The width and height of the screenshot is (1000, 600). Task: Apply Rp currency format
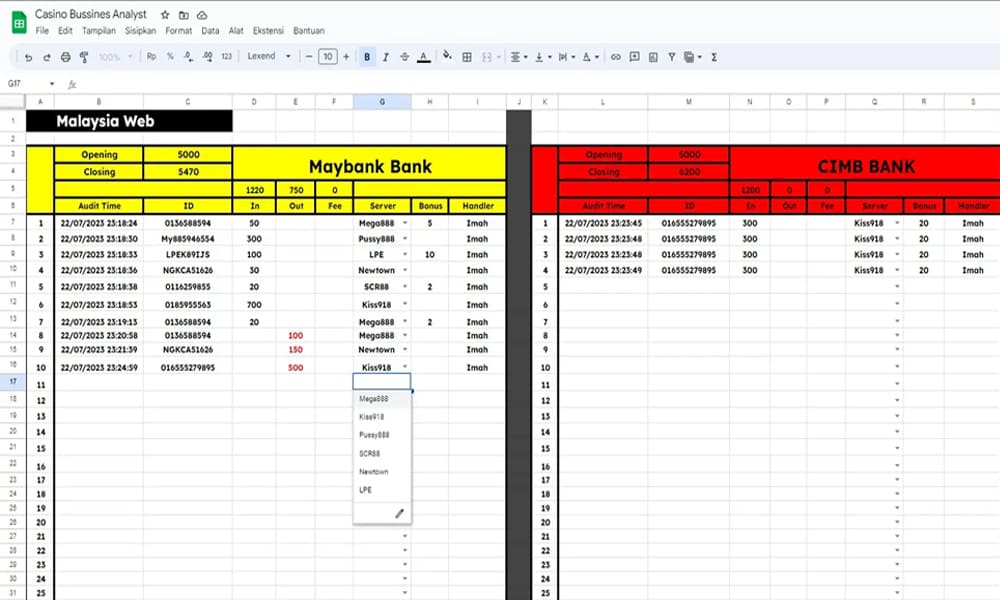pos(151,57)
